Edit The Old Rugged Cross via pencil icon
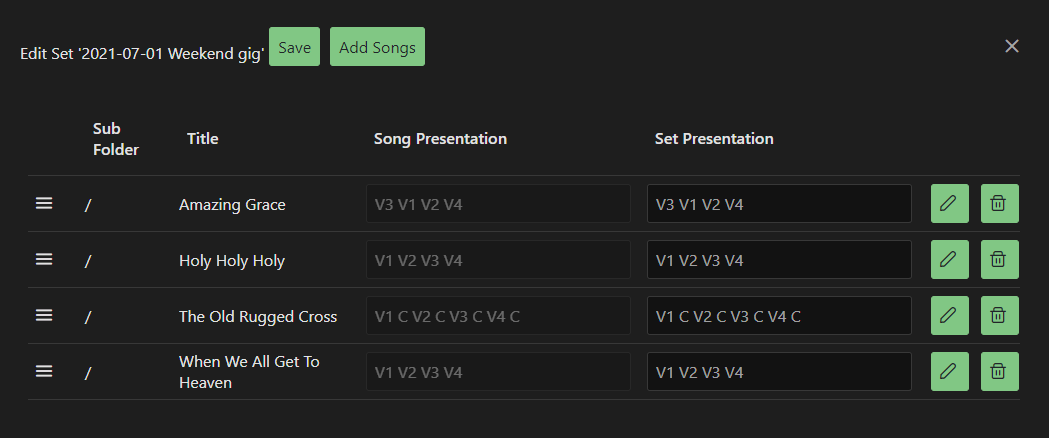 tap(949, 316)
